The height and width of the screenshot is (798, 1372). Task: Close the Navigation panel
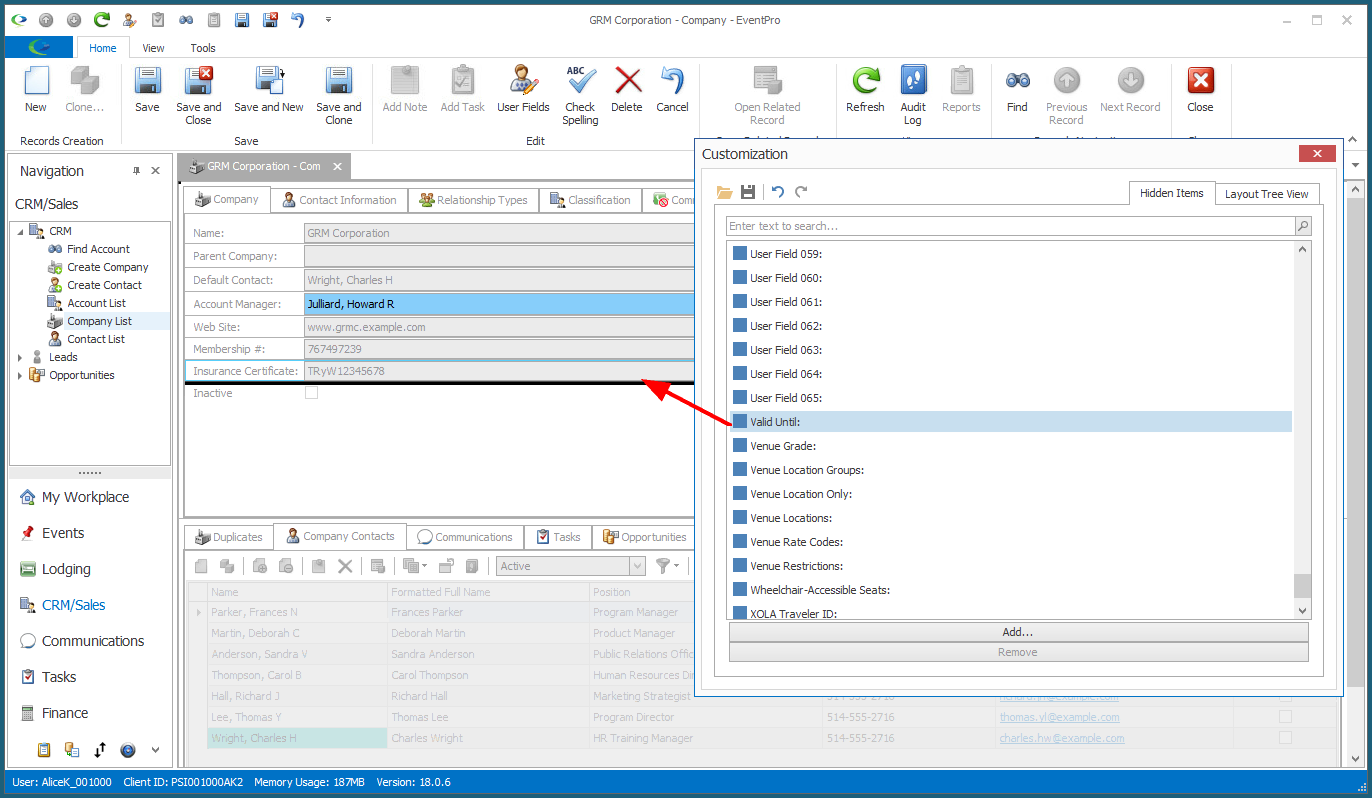click(156, 171)
